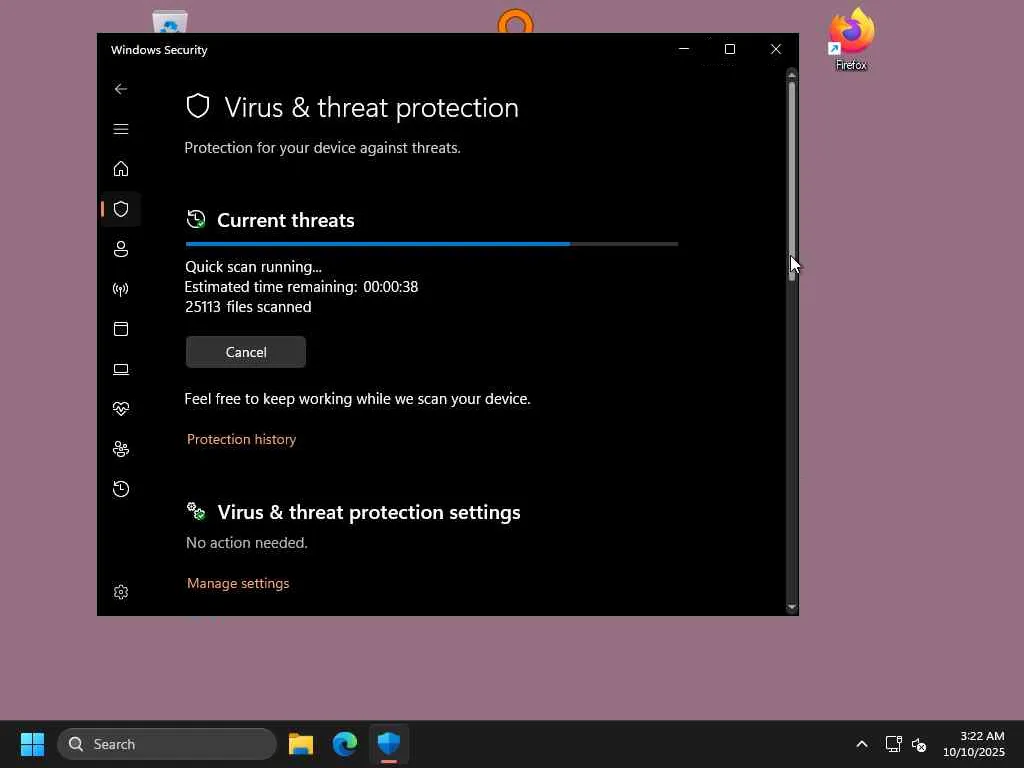Open Device performance & health heart icon

tap(121, 409)
